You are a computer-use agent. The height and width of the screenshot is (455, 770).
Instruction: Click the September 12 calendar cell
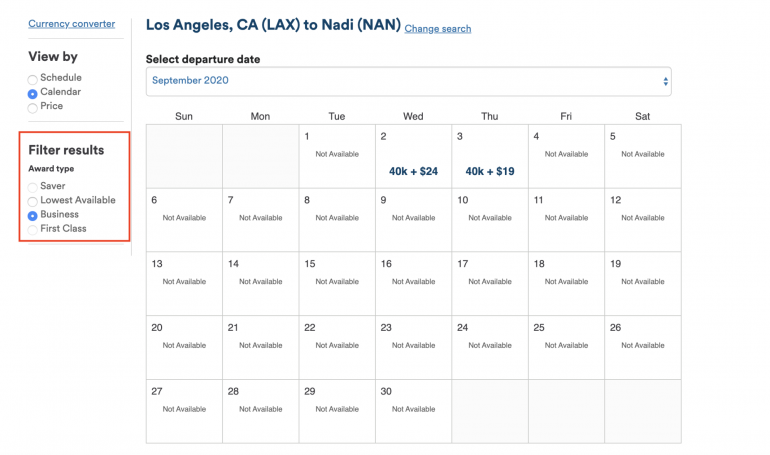click(642, 219)
